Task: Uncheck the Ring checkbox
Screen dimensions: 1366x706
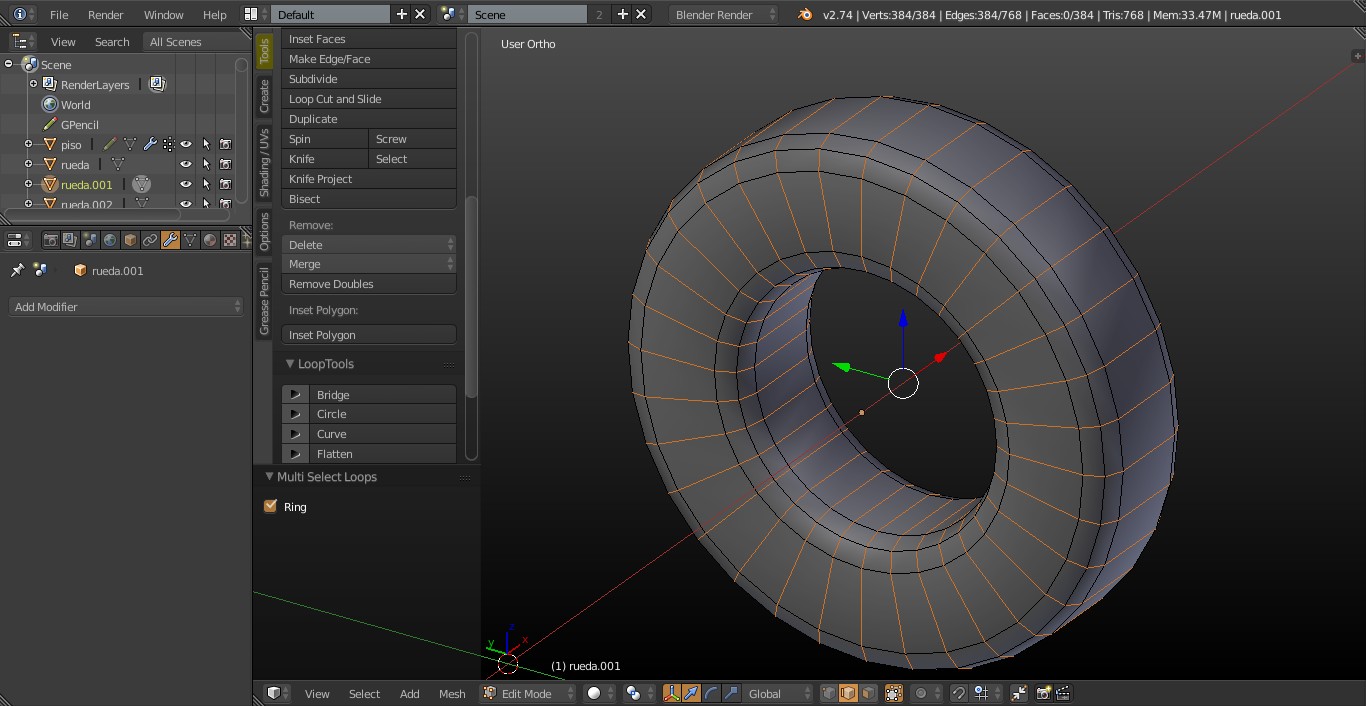Action: [x=270, y=507]
